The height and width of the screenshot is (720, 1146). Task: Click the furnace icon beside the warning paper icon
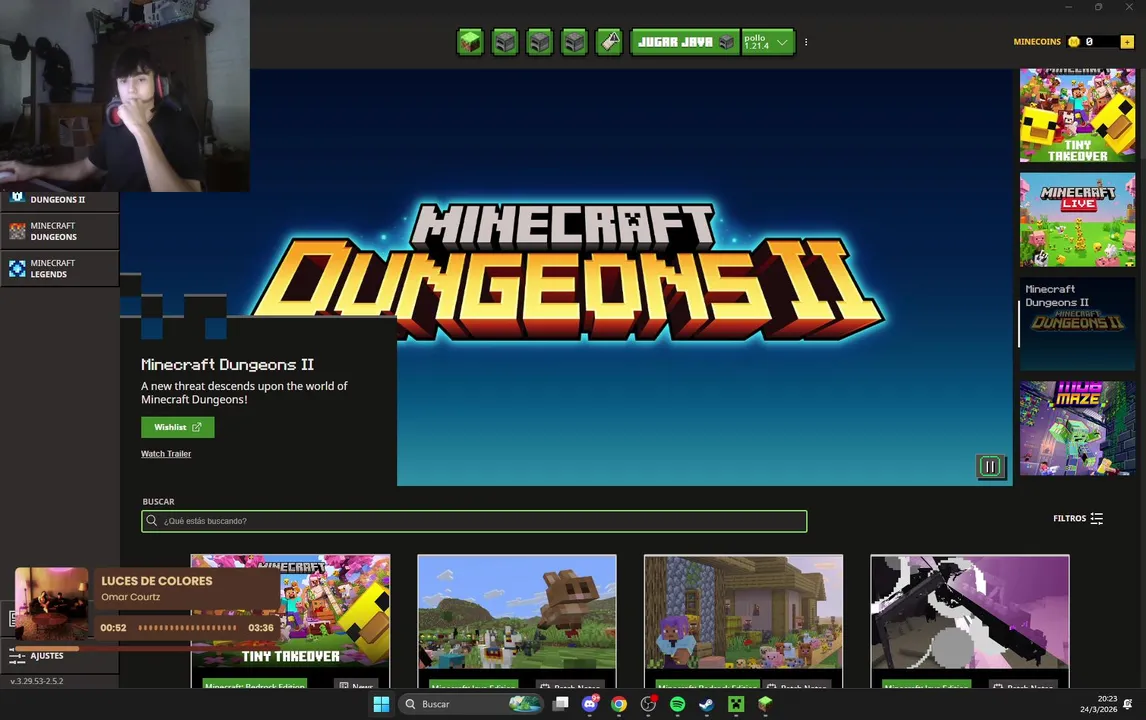coord(574,42)
